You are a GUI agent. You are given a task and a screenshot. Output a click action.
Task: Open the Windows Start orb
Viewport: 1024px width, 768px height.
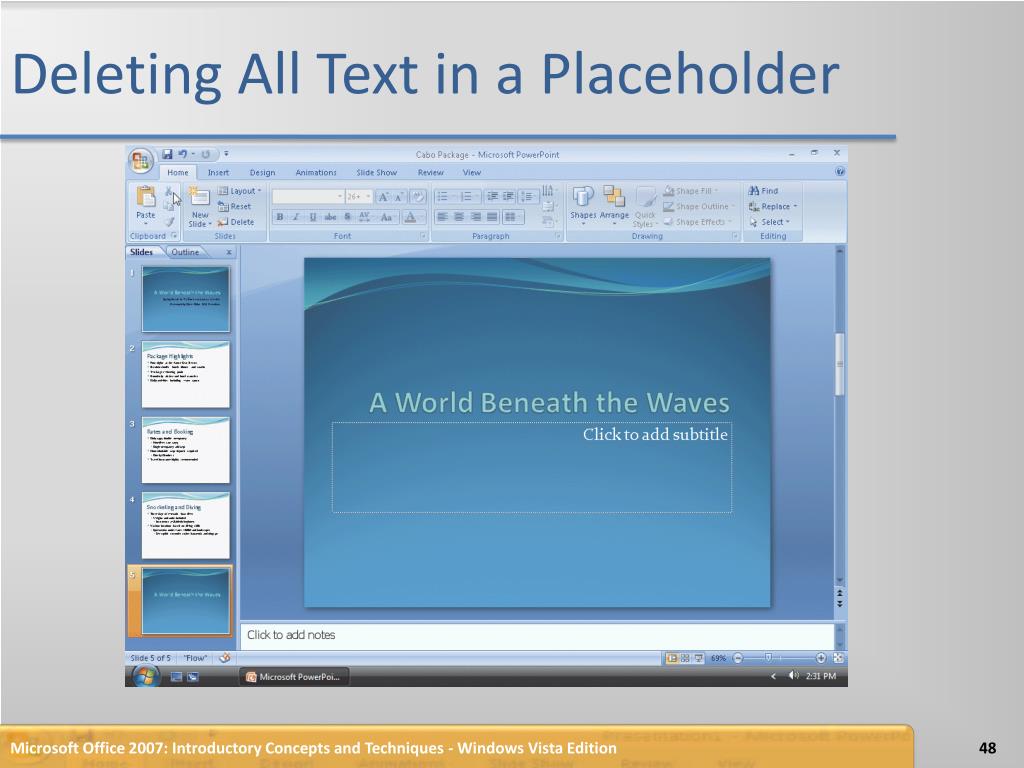(145, 677)
